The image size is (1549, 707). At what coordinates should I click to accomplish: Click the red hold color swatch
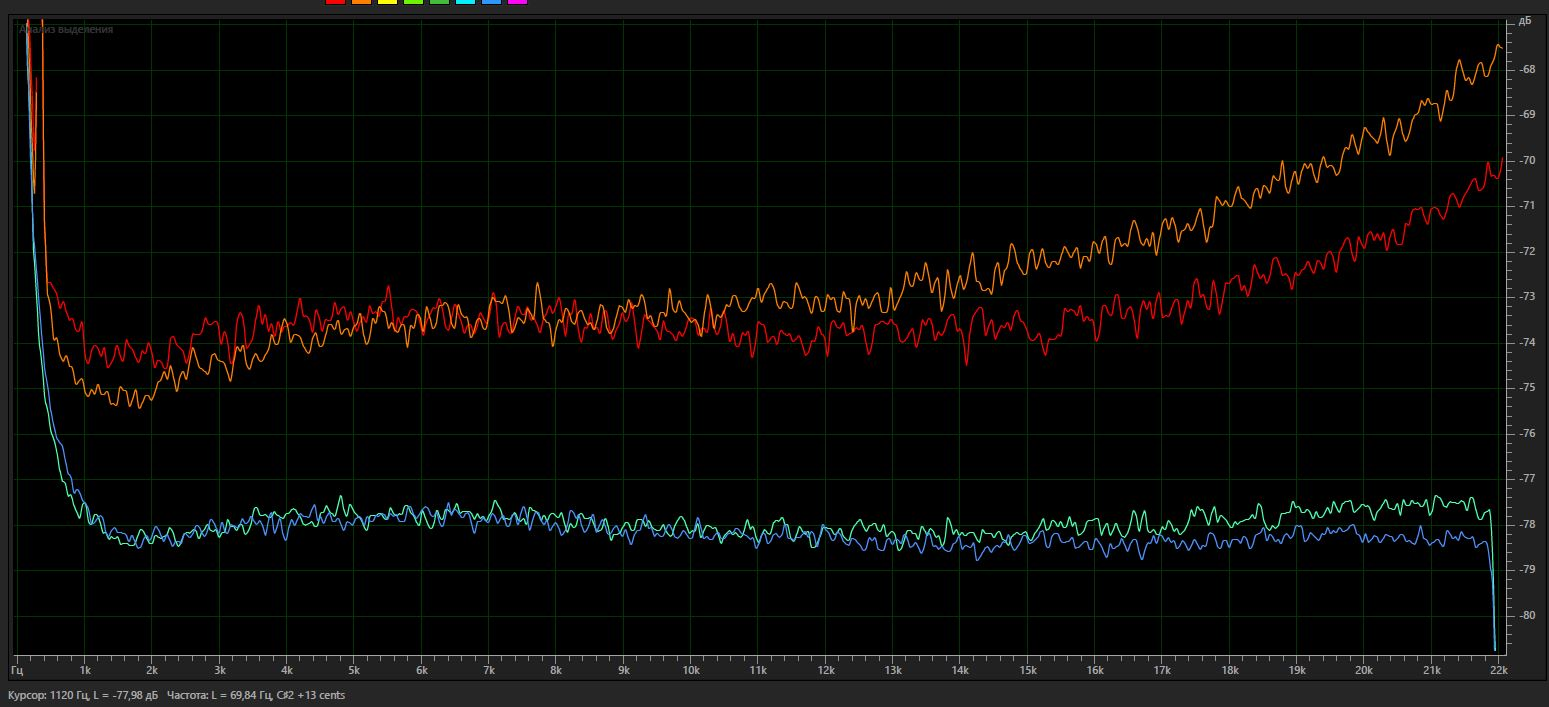point(335,2)
